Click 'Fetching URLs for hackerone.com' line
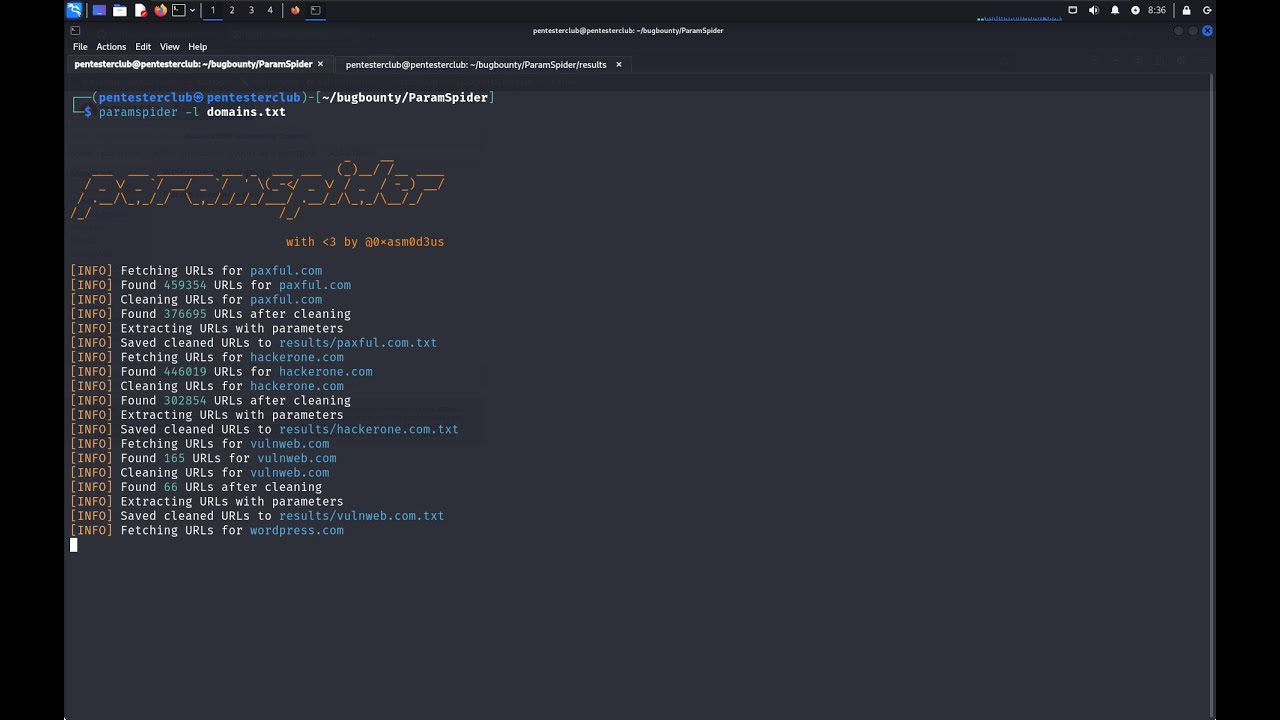The width and height of the screenshot is (1280, 720). click(207, 357)
